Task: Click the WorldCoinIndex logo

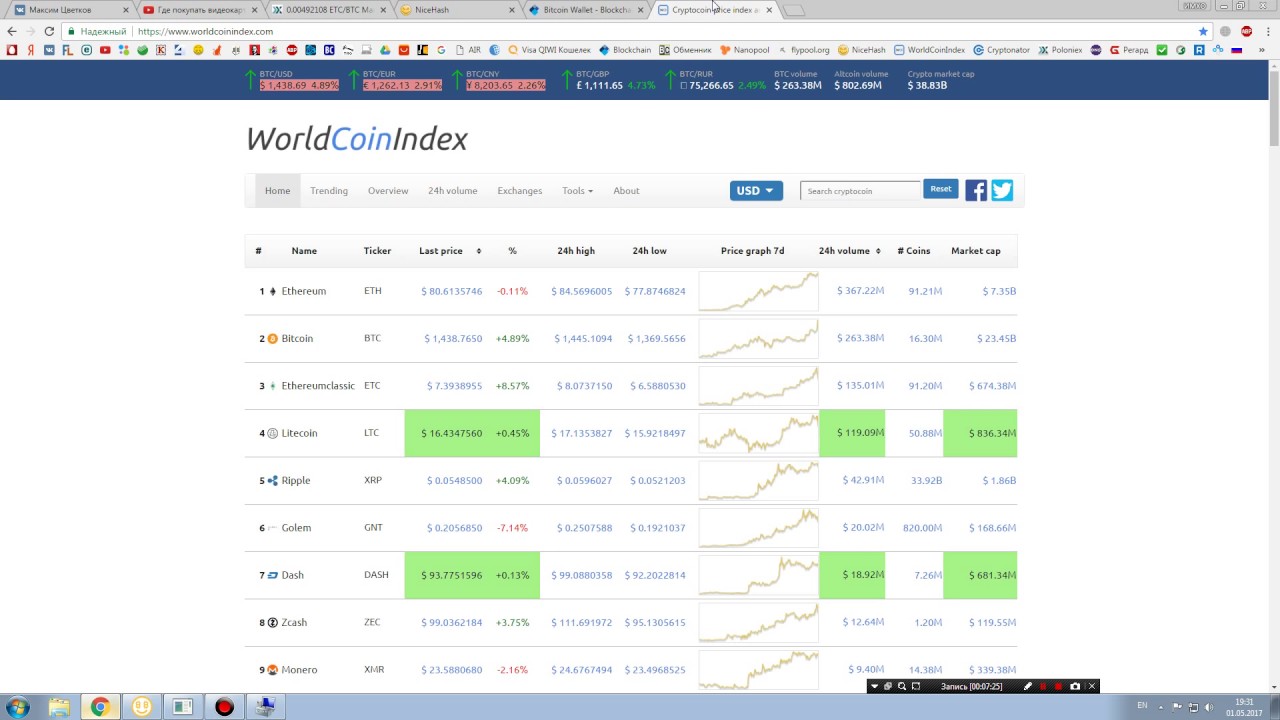Action: point(357,139)
